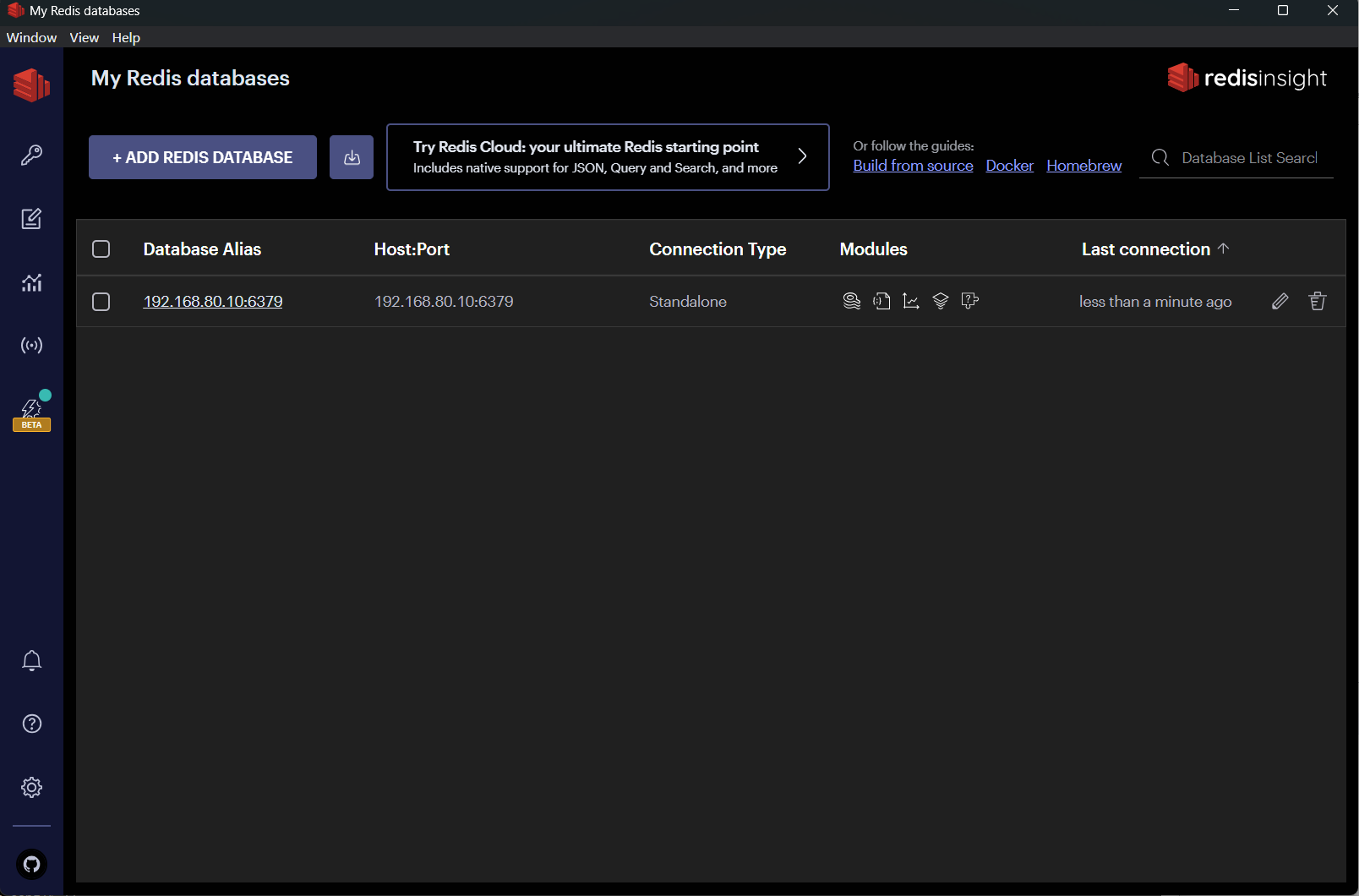Minimize the RedisInsight window
The image size is (1359, 896).
pos(1234,11)
